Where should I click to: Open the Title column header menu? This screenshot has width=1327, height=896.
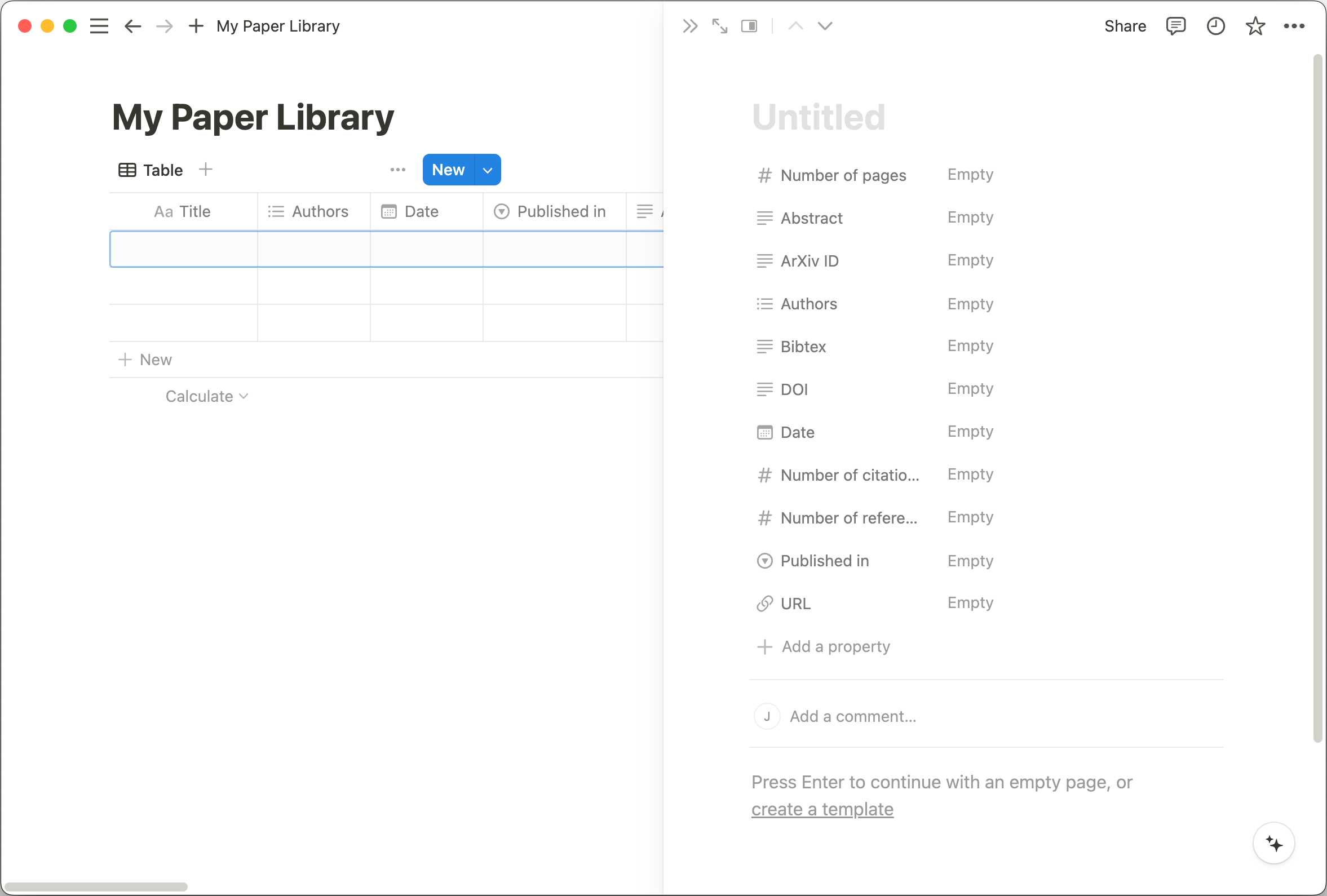coord(183,212)
